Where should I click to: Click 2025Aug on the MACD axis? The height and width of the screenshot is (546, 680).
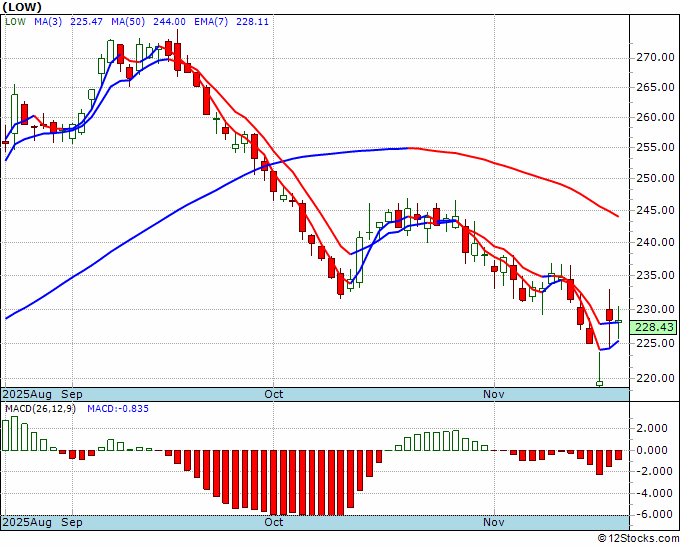pyautogui.click(x=27, y=522)
